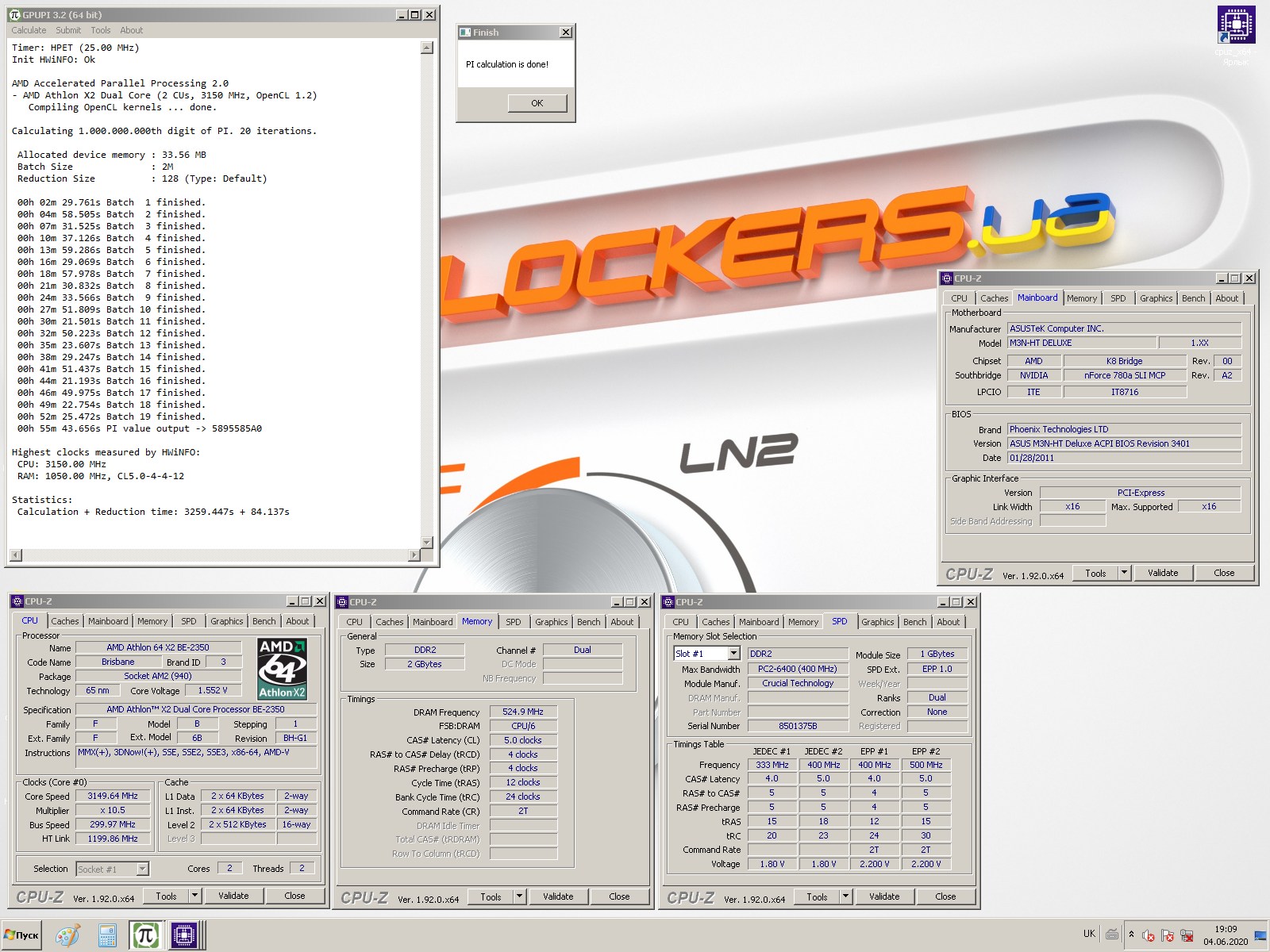Click Validate in the CPU tab CPU-Z window
The width and height of the screenshot is (1270, 952).
(233, 896)
